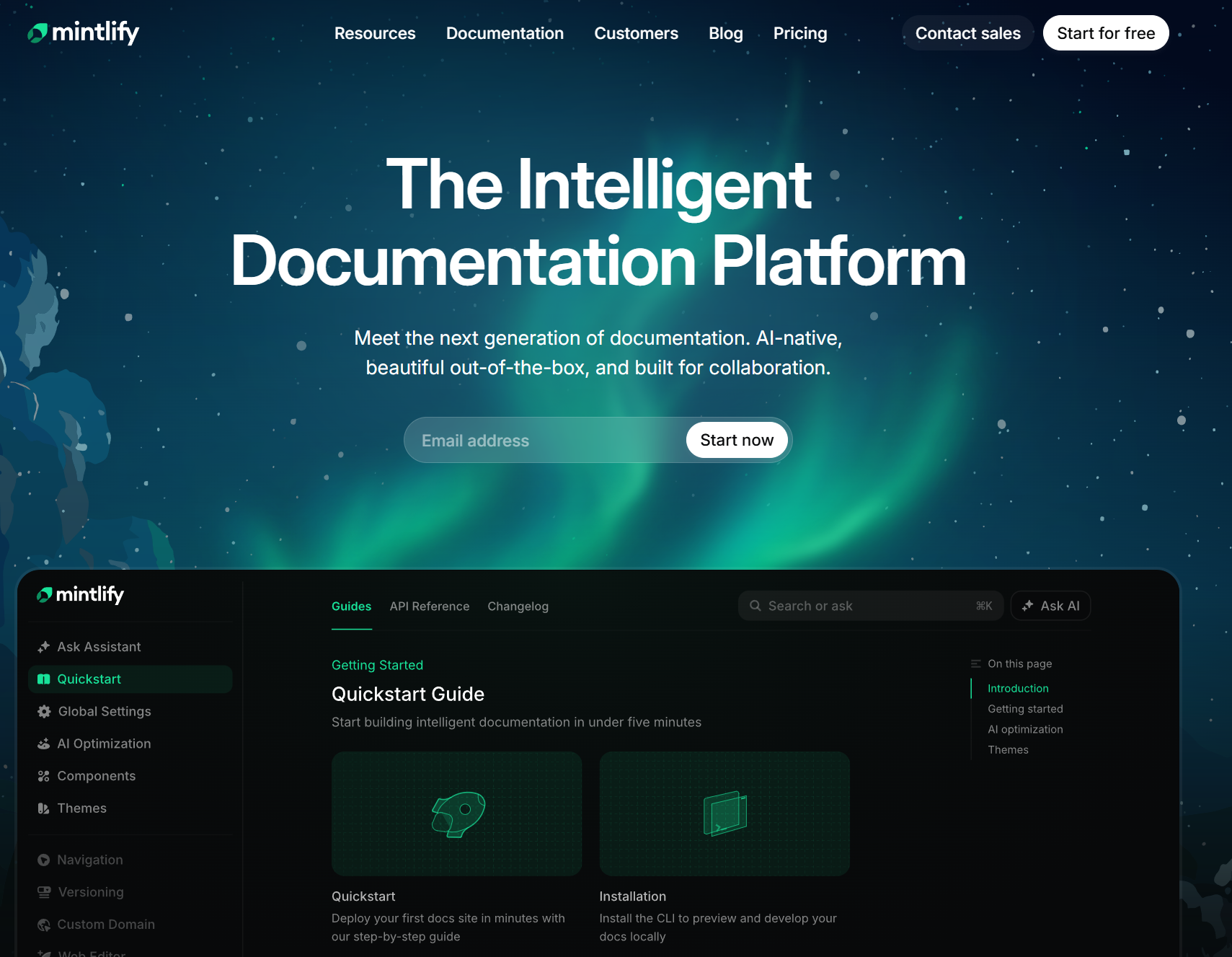Switch to the API Reference tab
The width and height of the screenshot is (1232, 957).
(x=430, y=607)
